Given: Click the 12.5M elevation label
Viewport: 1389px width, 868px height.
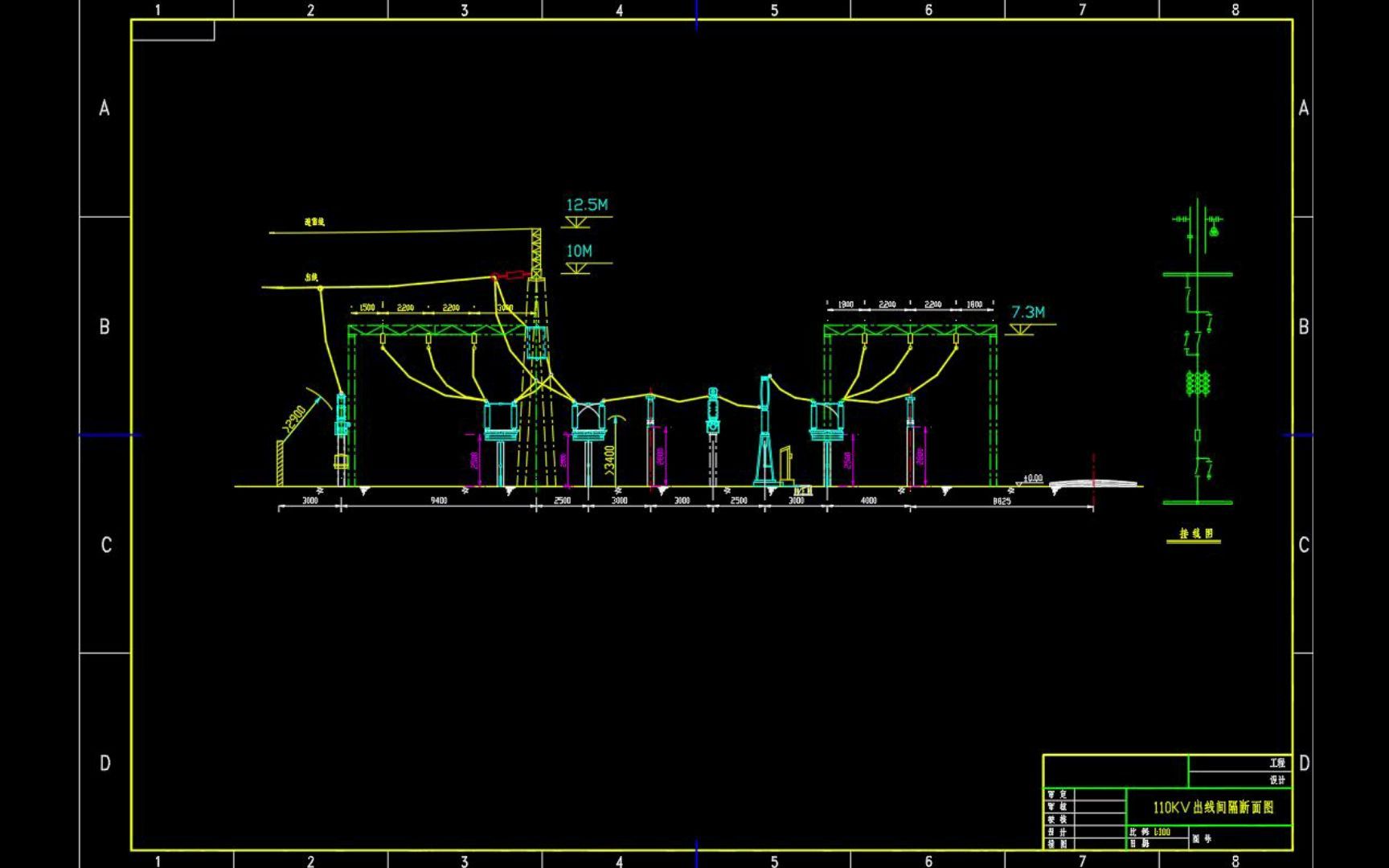Looking at the screenshot, I should tap(587, 205).
